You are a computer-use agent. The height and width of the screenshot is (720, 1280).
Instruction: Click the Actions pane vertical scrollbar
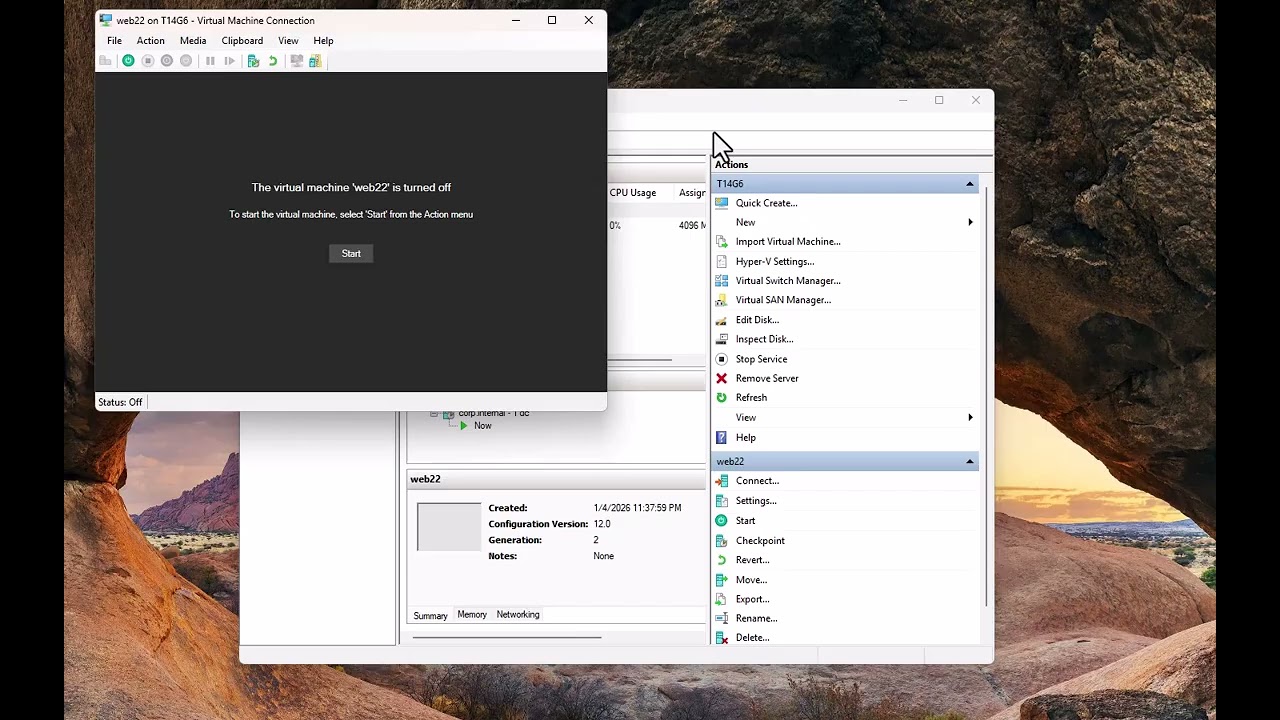(x=987, y=396)
